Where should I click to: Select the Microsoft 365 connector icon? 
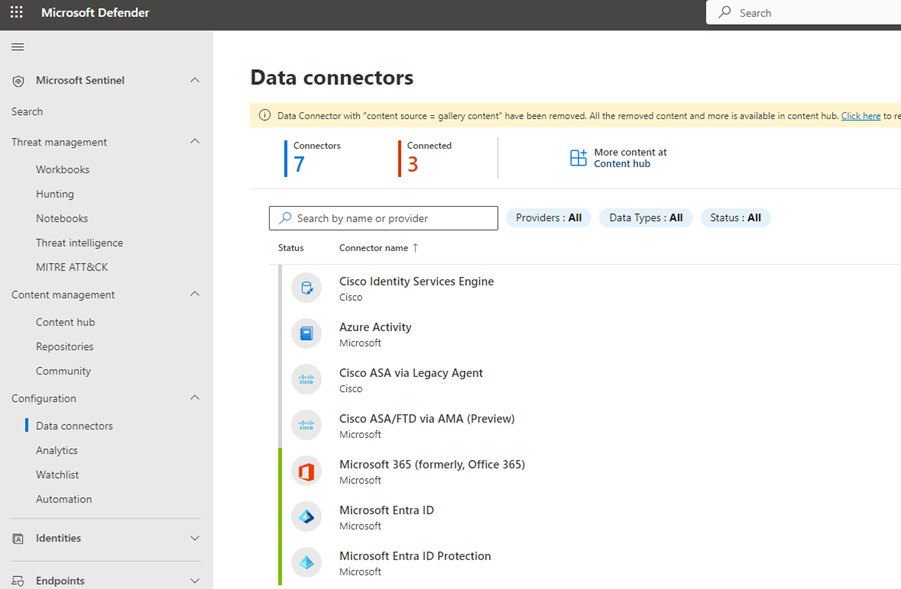(306, 471)
